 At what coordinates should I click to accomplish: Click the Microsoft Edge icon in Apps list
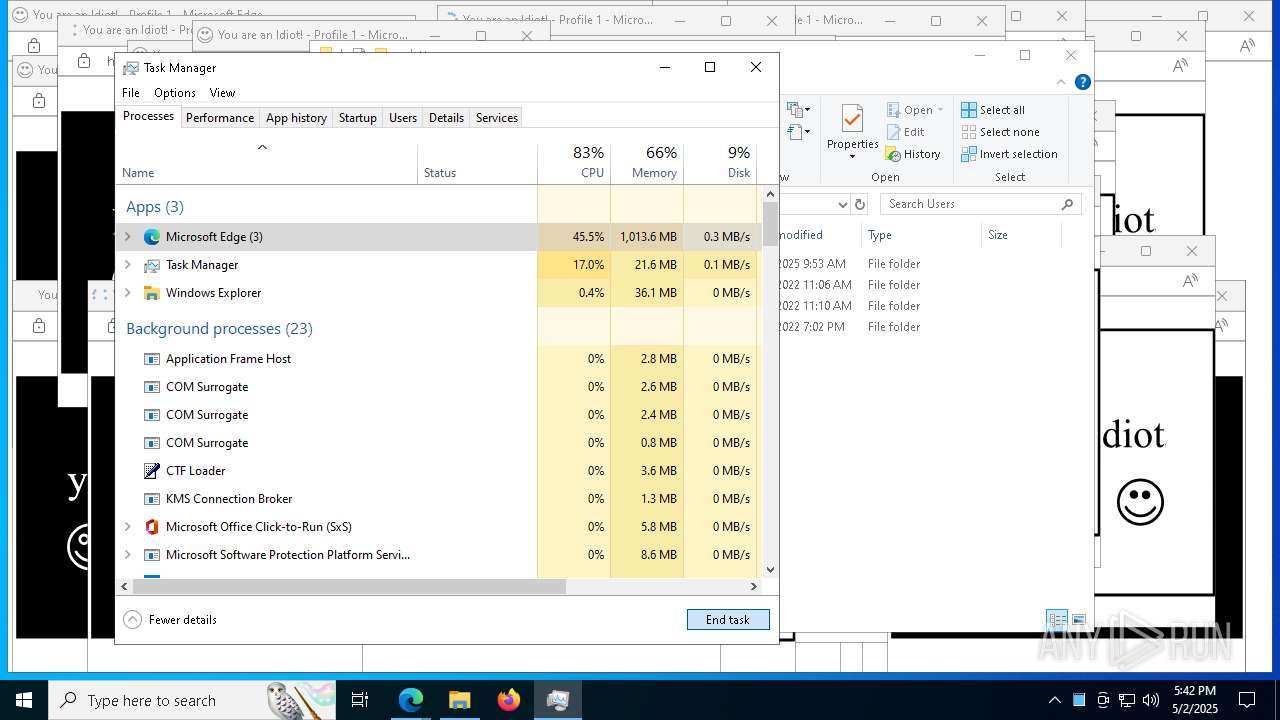coord(152,237)
